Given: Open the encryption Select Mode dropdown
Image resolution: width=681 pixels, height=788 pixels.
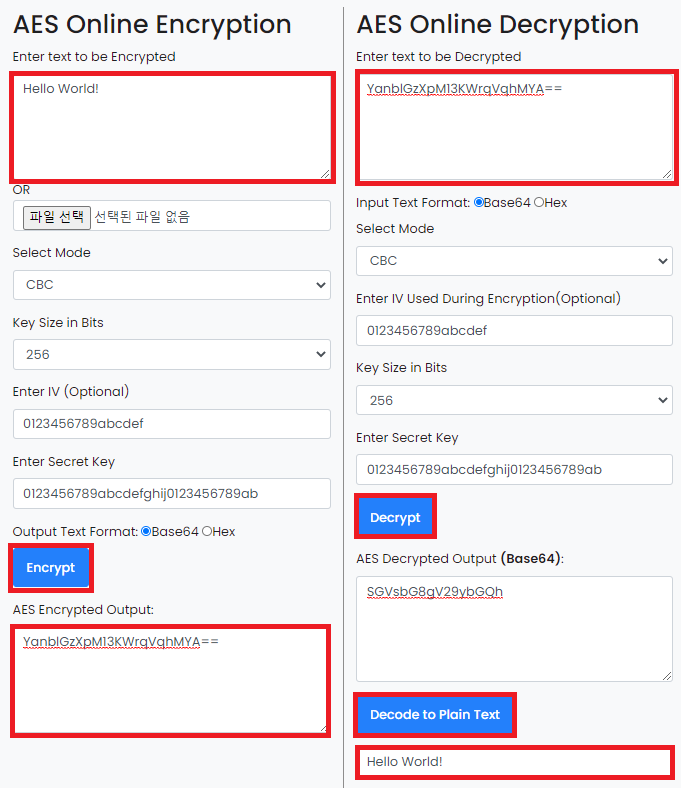Looking at the screenshot, I should pos(171,285).
